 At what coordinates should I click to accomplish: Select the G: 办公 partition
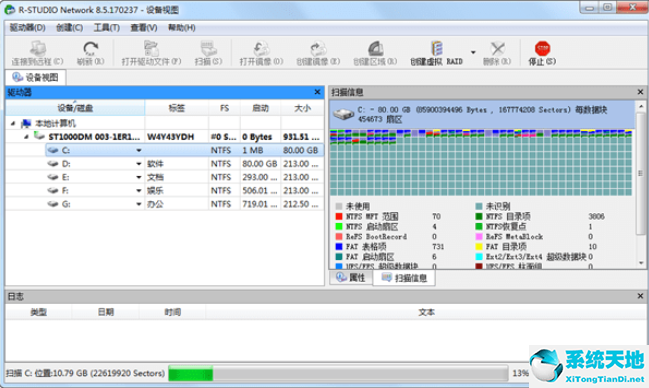[184, 204]
